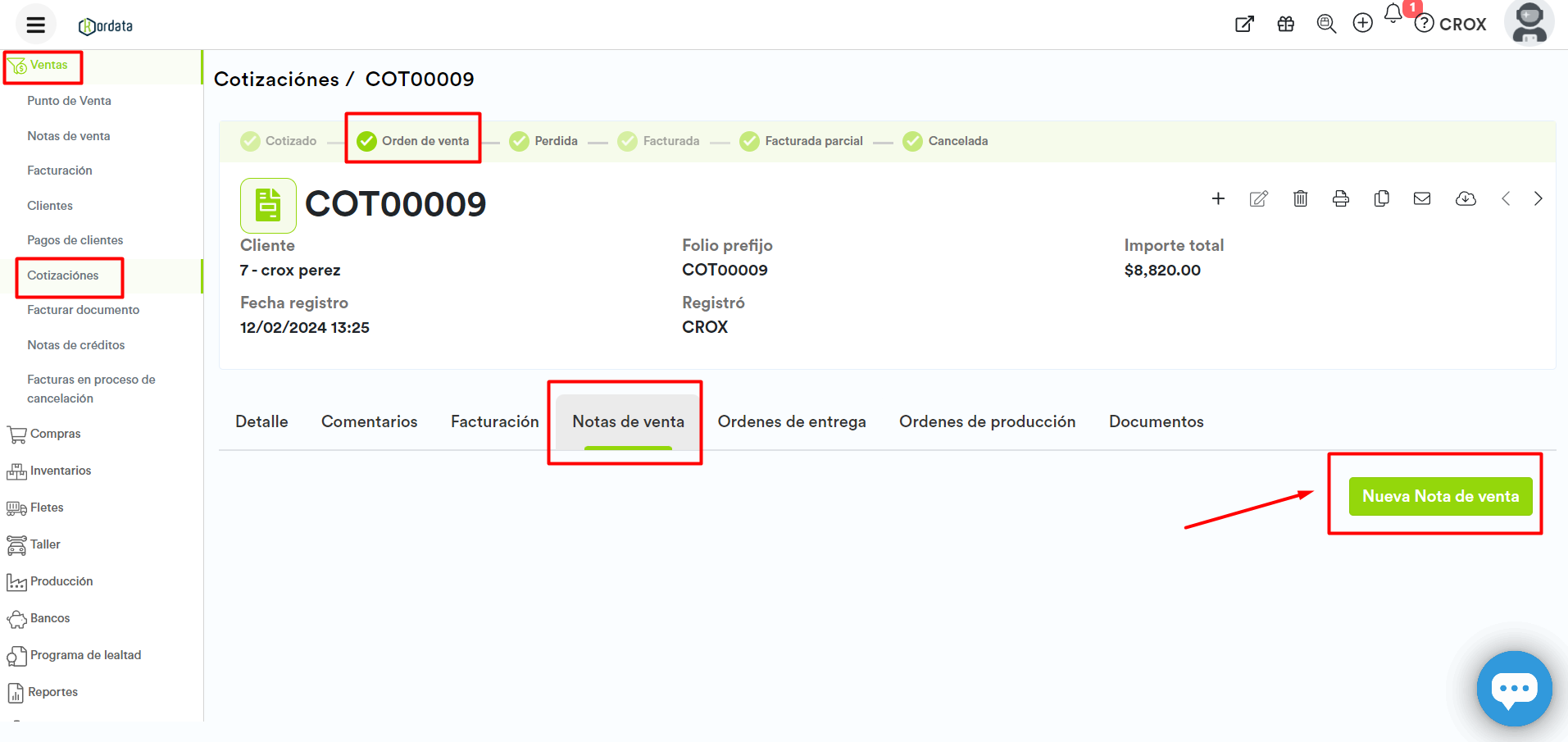This screenshot has height=742, width=1568.
Task: Send quotation by email envelope icon
Action: [1422, 198]
